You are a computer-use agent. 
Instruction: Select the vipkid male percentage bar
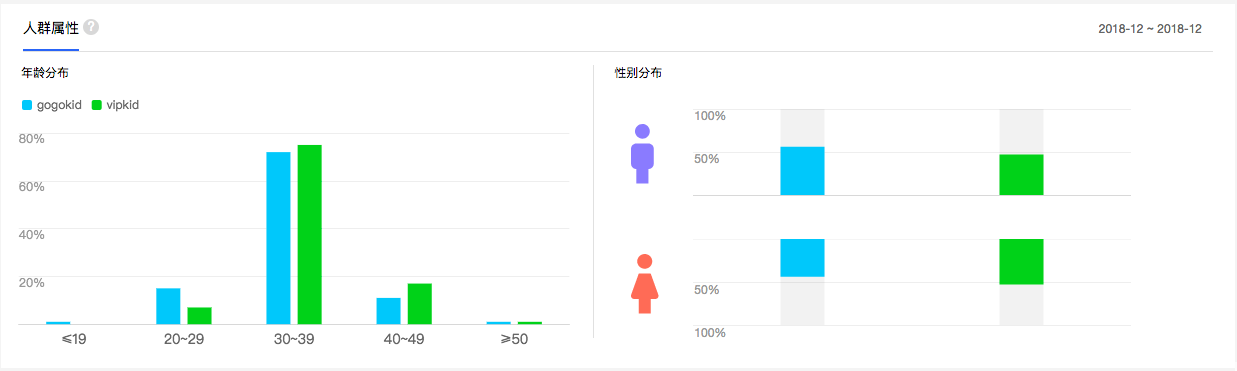1021,175
